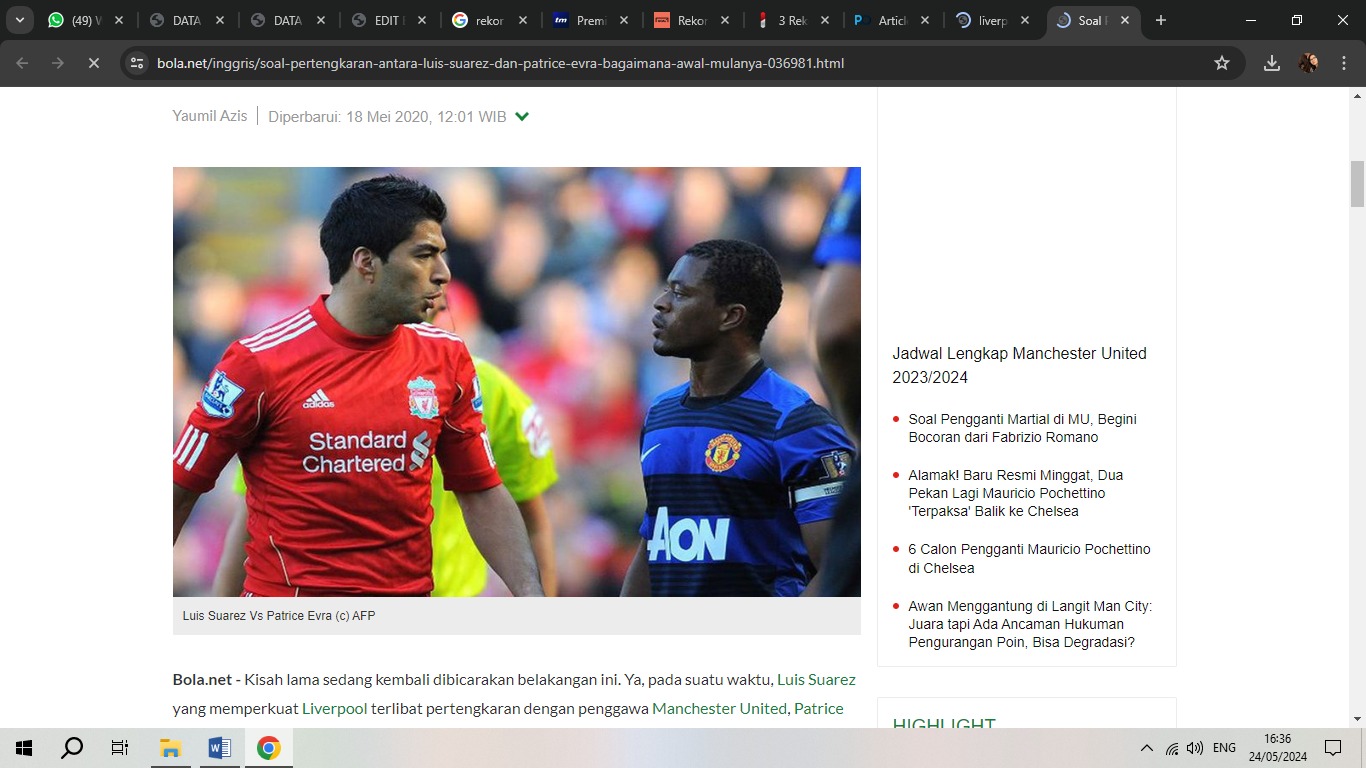Open Task View on the taskbar

click(x=120, y=748)
